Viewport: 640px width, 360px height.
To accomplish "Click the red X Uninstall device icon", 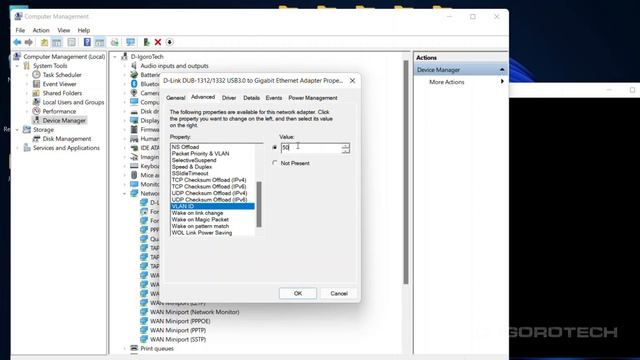I will [158, 42].
